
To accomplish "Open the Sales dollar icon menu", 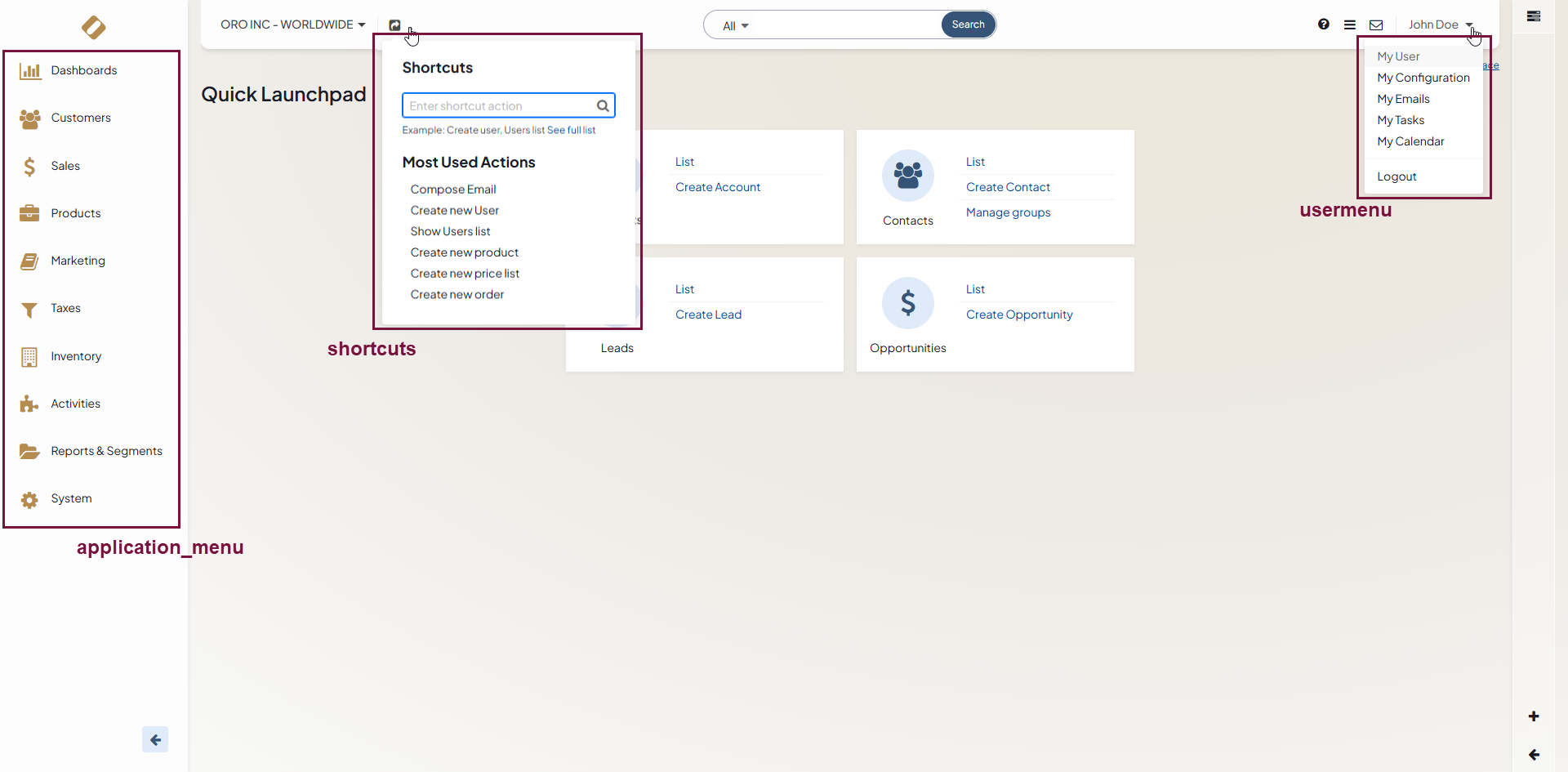I will (x=29, y=167).
